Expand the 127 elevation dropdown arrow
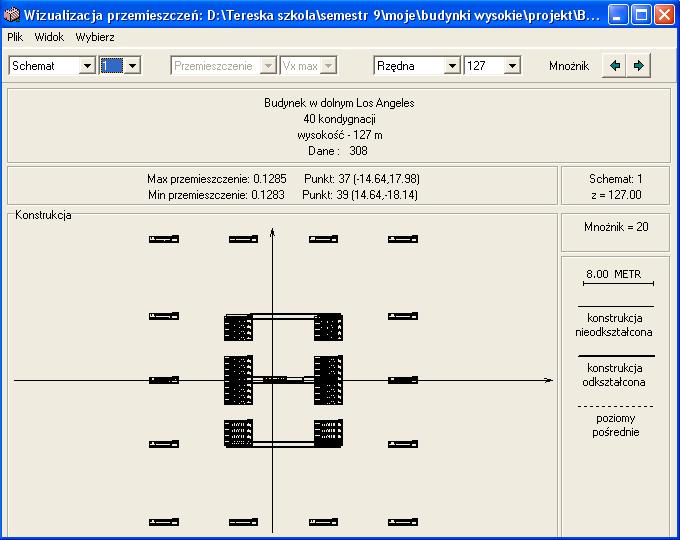The width and height of the screenshot is (680, 540). (x=513, y=66)
